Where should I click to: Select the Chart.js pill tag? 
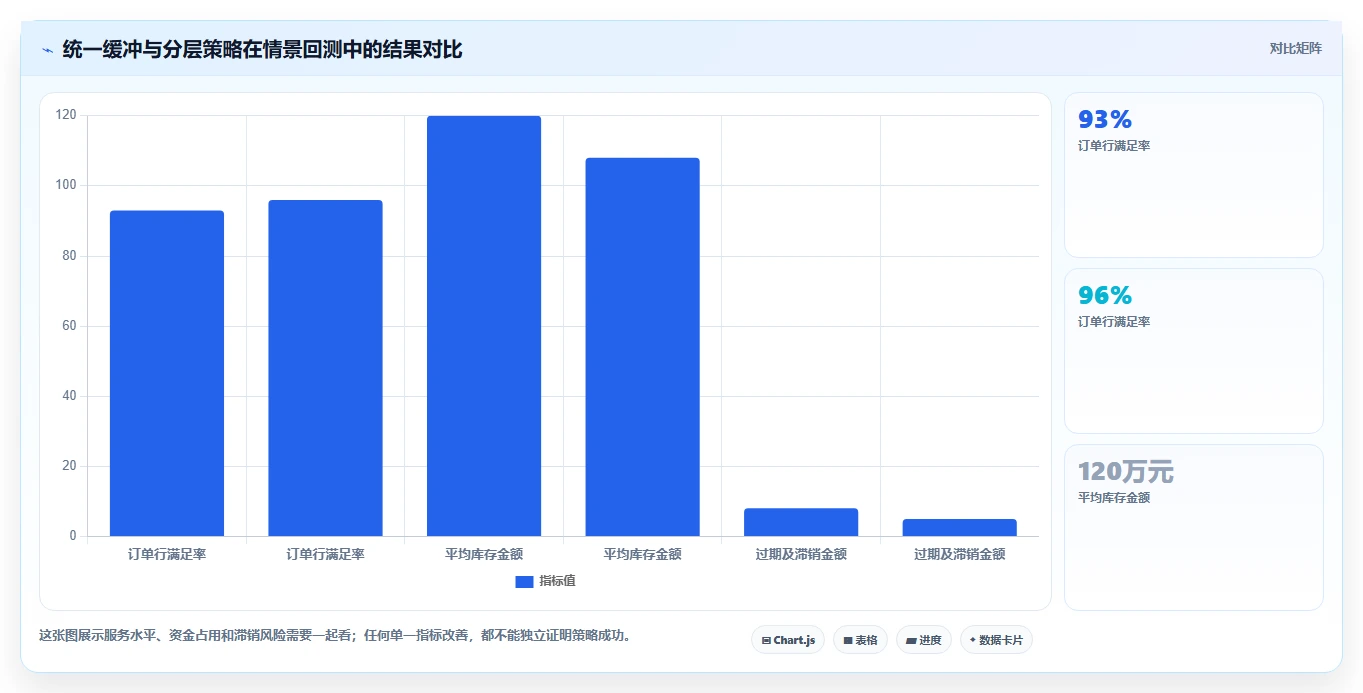coord(788,640)
